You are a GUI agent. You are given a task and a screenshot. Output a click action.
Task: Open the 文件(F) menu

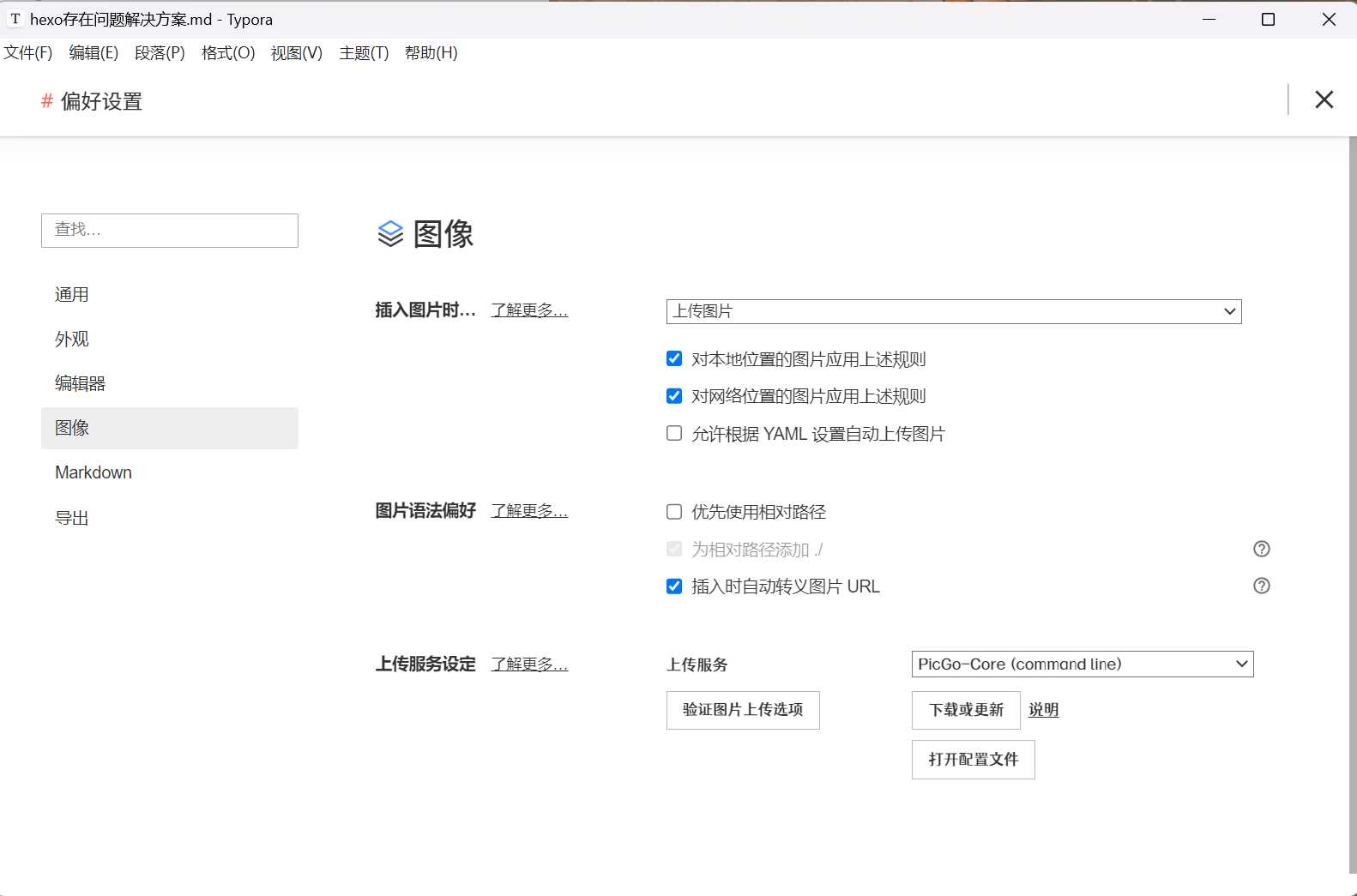(x=28, y=53)
